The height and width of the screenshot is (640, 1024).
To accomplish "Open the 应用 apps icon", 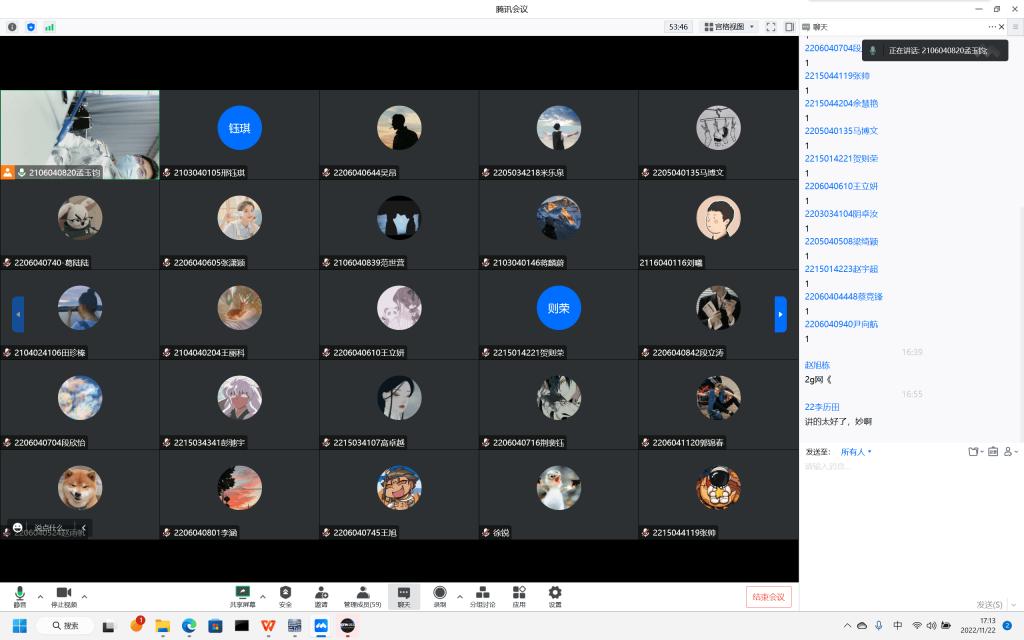I will 519,596.
